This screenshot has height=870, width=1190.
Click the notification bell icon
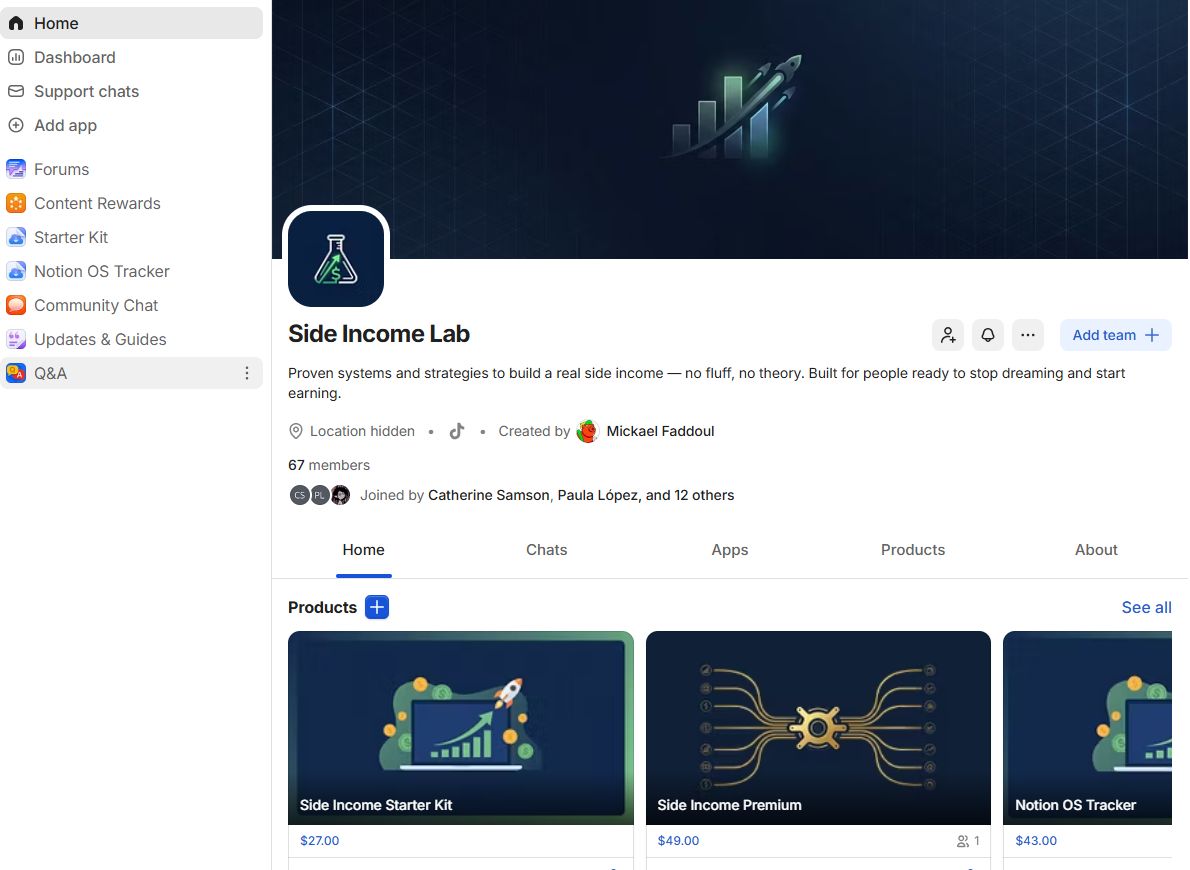click(x=987, y=335)
